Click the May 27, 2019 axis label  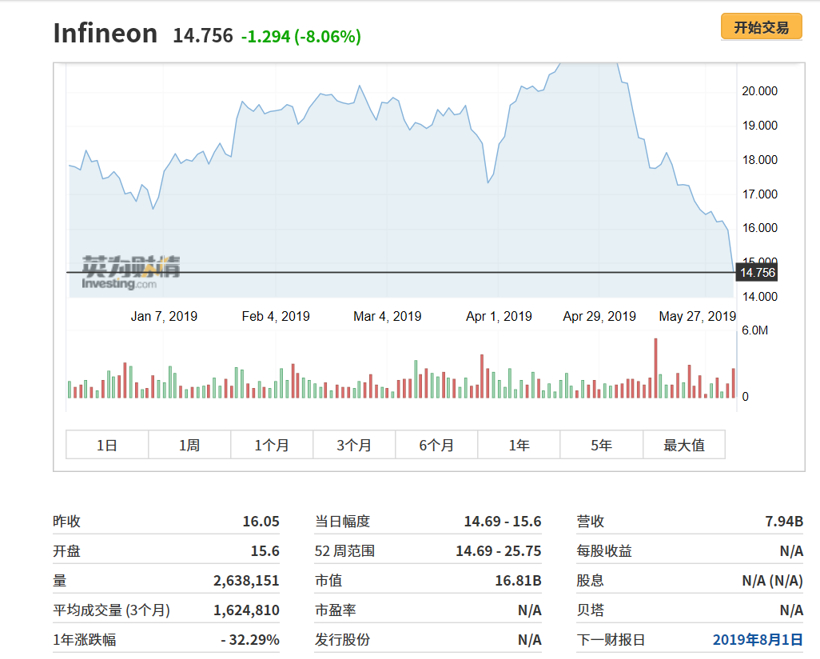tap(697, 316)
